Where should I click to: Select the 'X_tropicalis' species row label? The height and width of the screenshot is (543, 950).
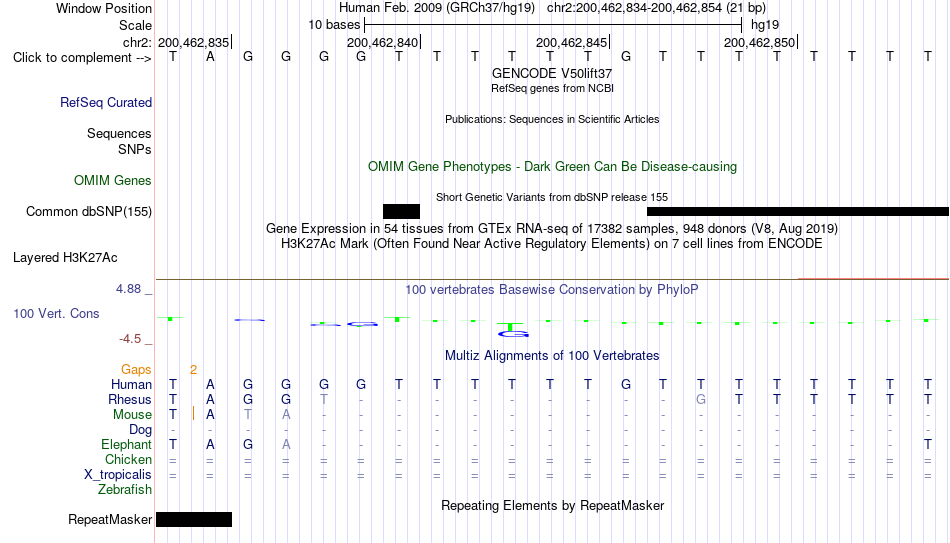pyautogui.click(x=118, y=475)
